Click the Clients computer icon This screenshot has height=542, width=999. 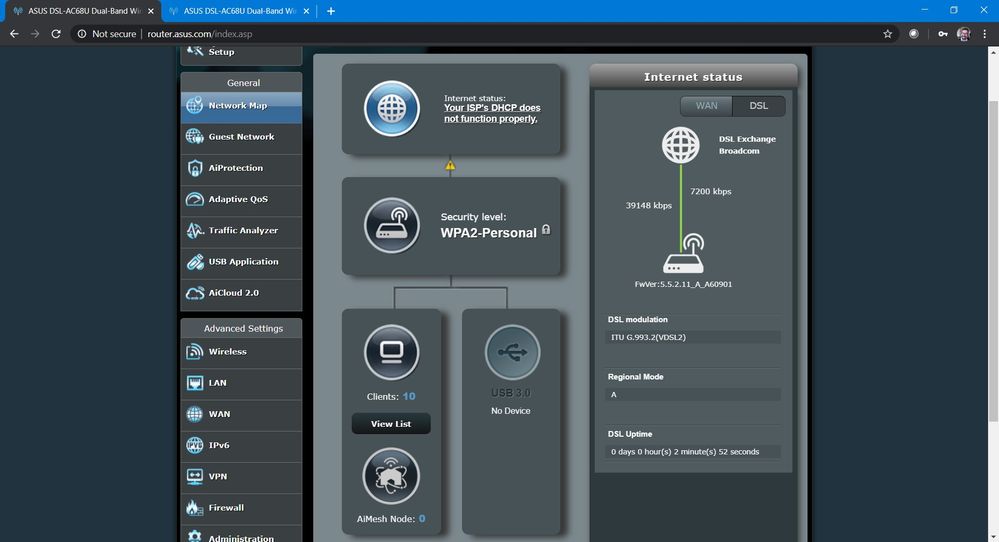point(391,352)
